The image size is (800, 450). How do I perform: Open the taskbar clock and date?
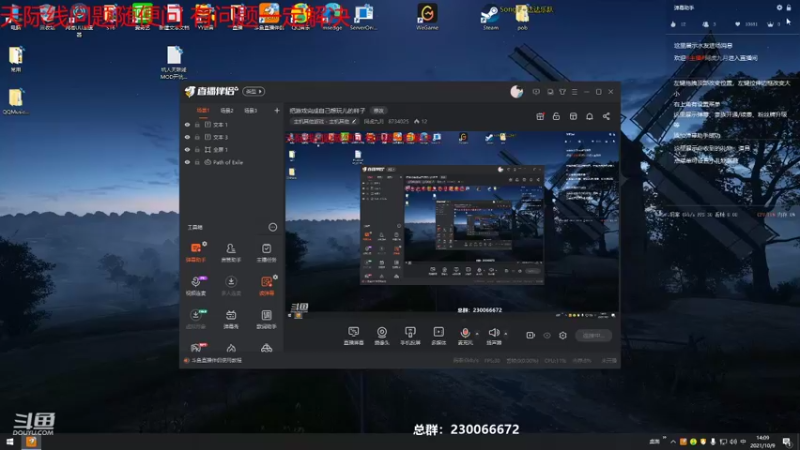pyautogui.click(x=763, y=441)
